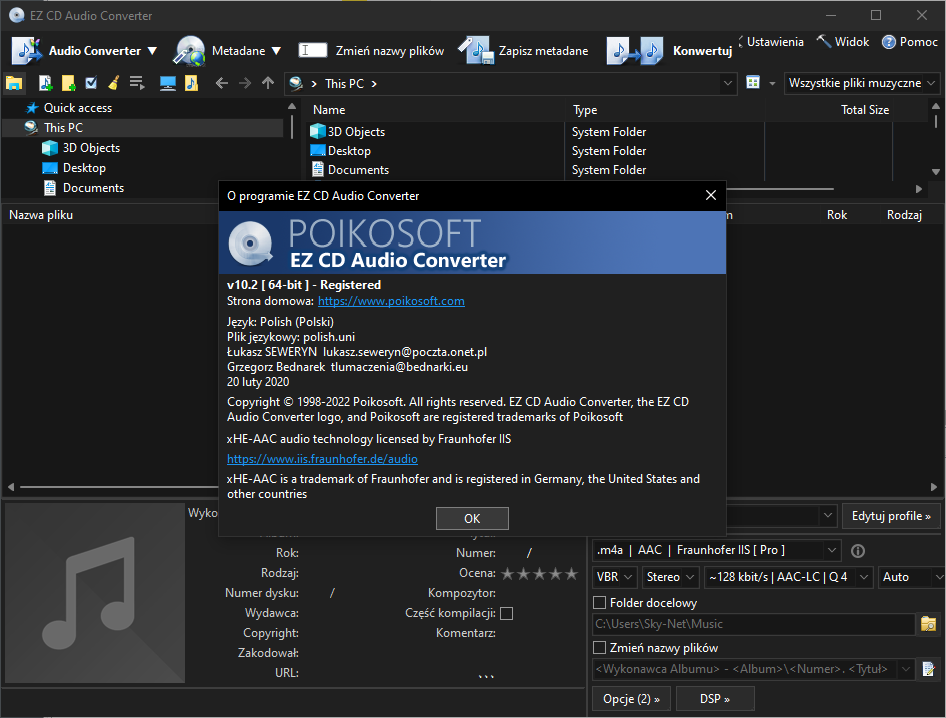Open the Audio Converter mode icon

(27, 51)
